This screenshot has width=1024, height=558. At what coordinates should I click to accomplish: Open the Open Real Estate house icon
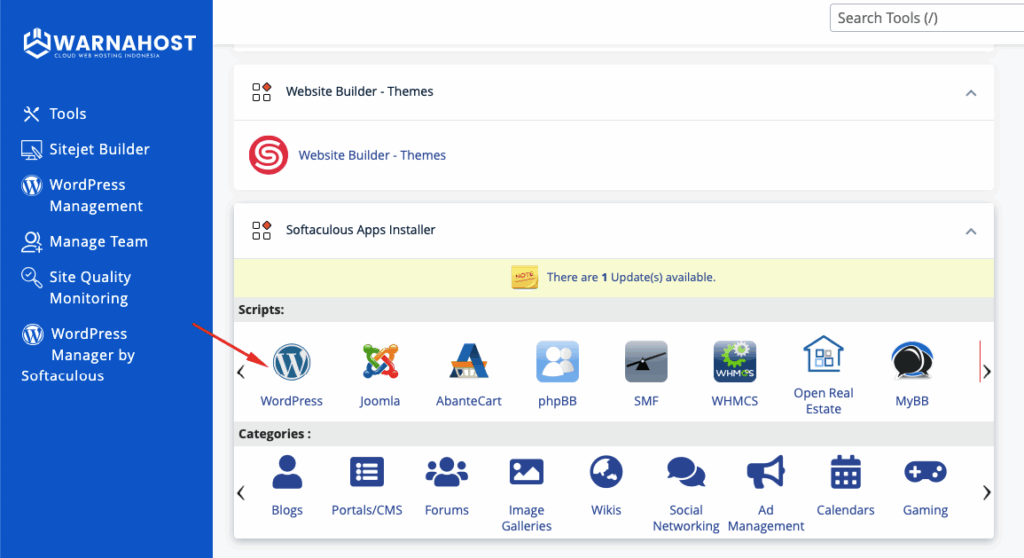click(x=824, y=354)
